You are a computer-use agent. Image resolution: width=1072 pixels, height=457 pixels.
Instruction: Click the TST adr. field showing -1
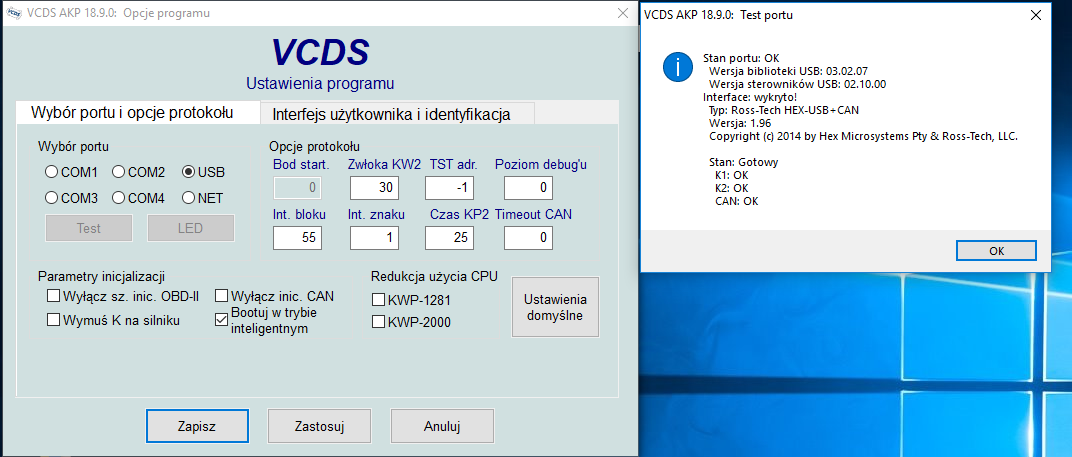pyautogui.click(x=450, y=187)
